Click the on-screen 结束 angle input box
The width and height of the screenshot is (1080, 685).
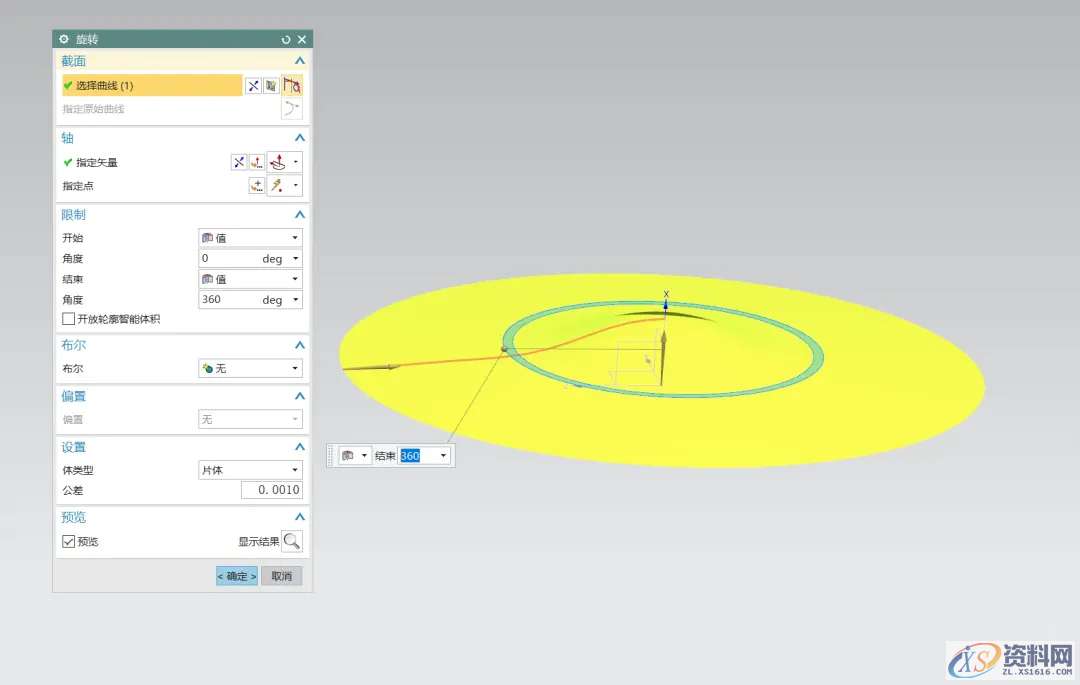coord(416,456)
